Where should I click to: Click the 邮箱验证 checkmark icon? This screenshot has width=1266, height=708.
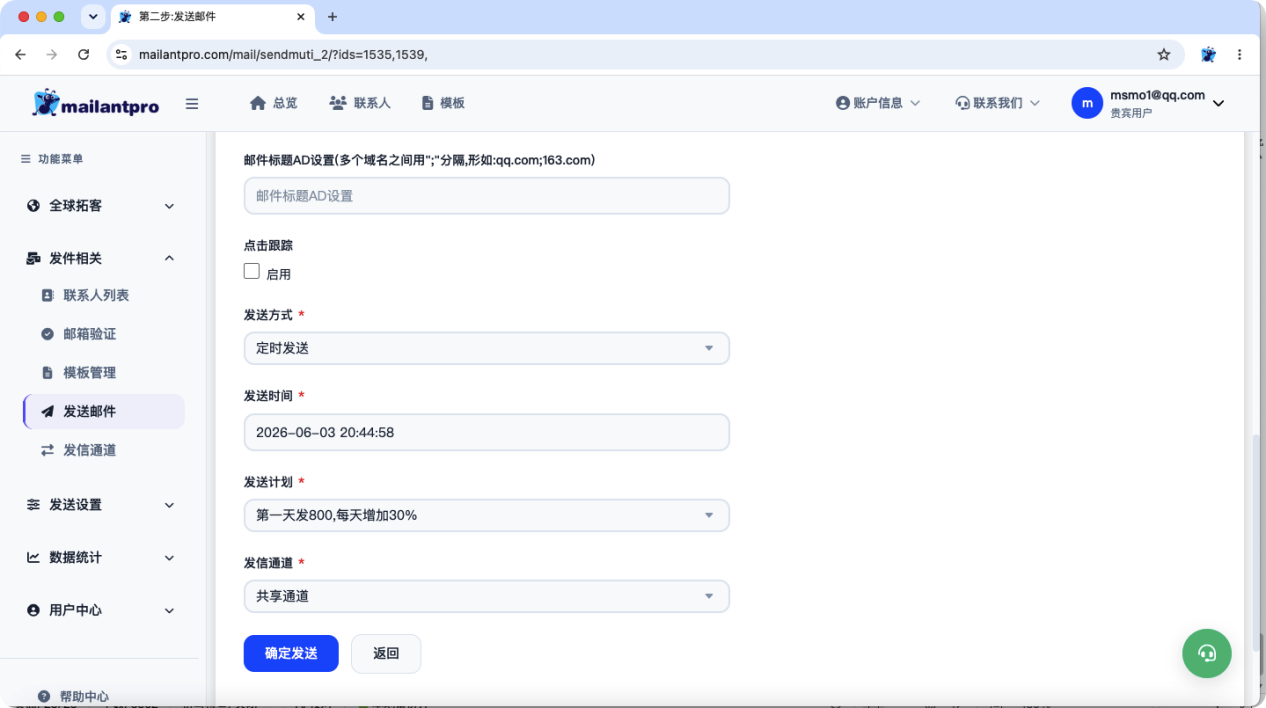click(47, 334)
